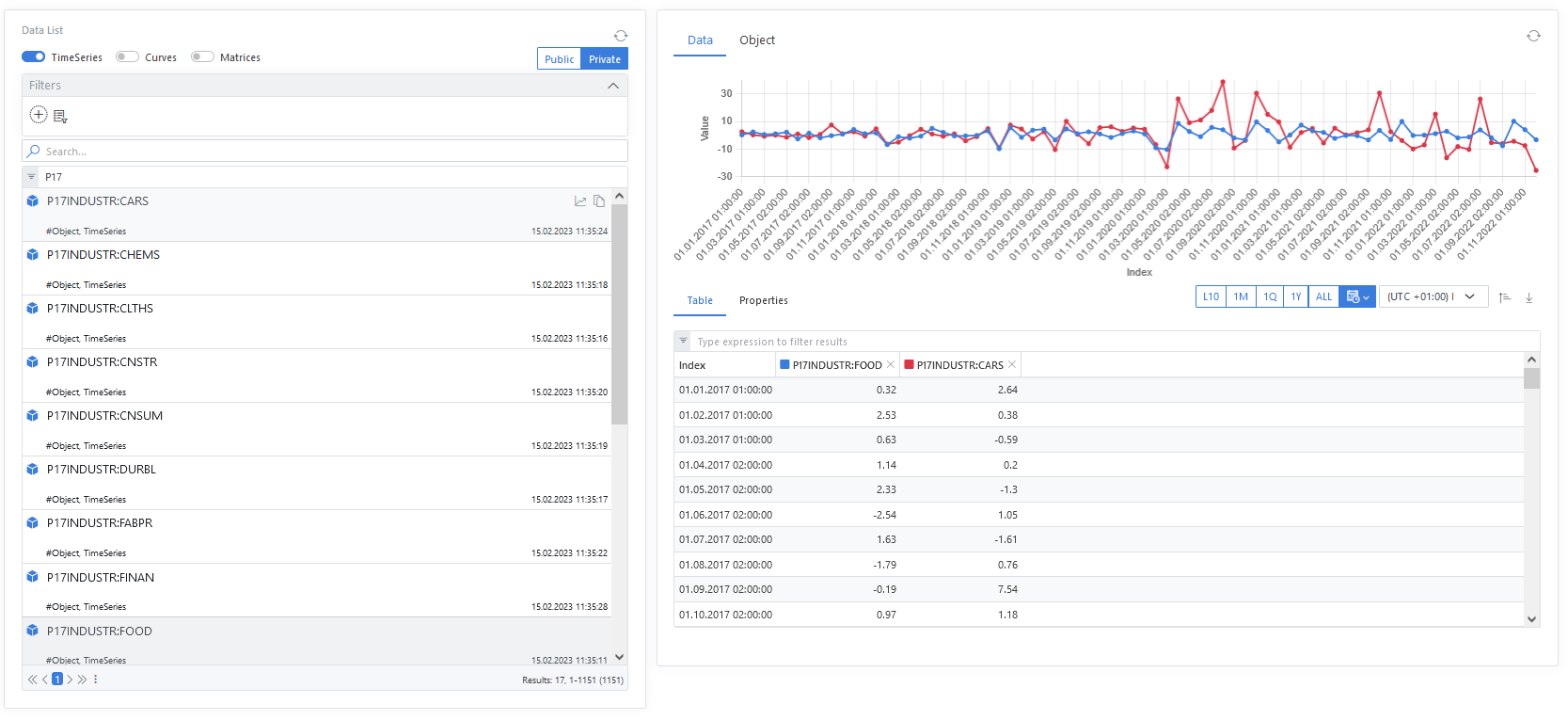The height and width of the screenshot is (720, 1568).
Task: Open the calendar date range dropdown
Action: [1357, 297]
